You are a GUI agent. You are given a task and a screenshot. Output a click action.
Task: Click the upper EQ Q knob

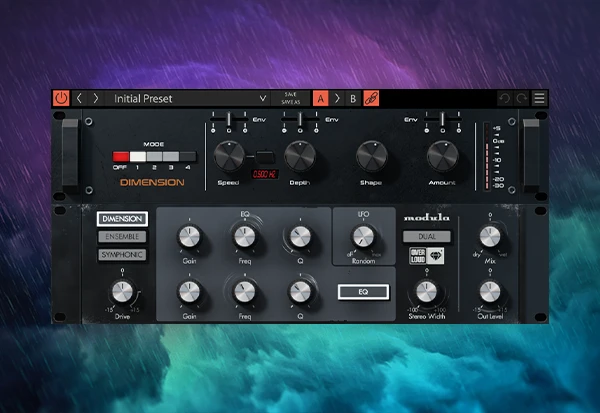pyautogui.click(x=300, y=236)
